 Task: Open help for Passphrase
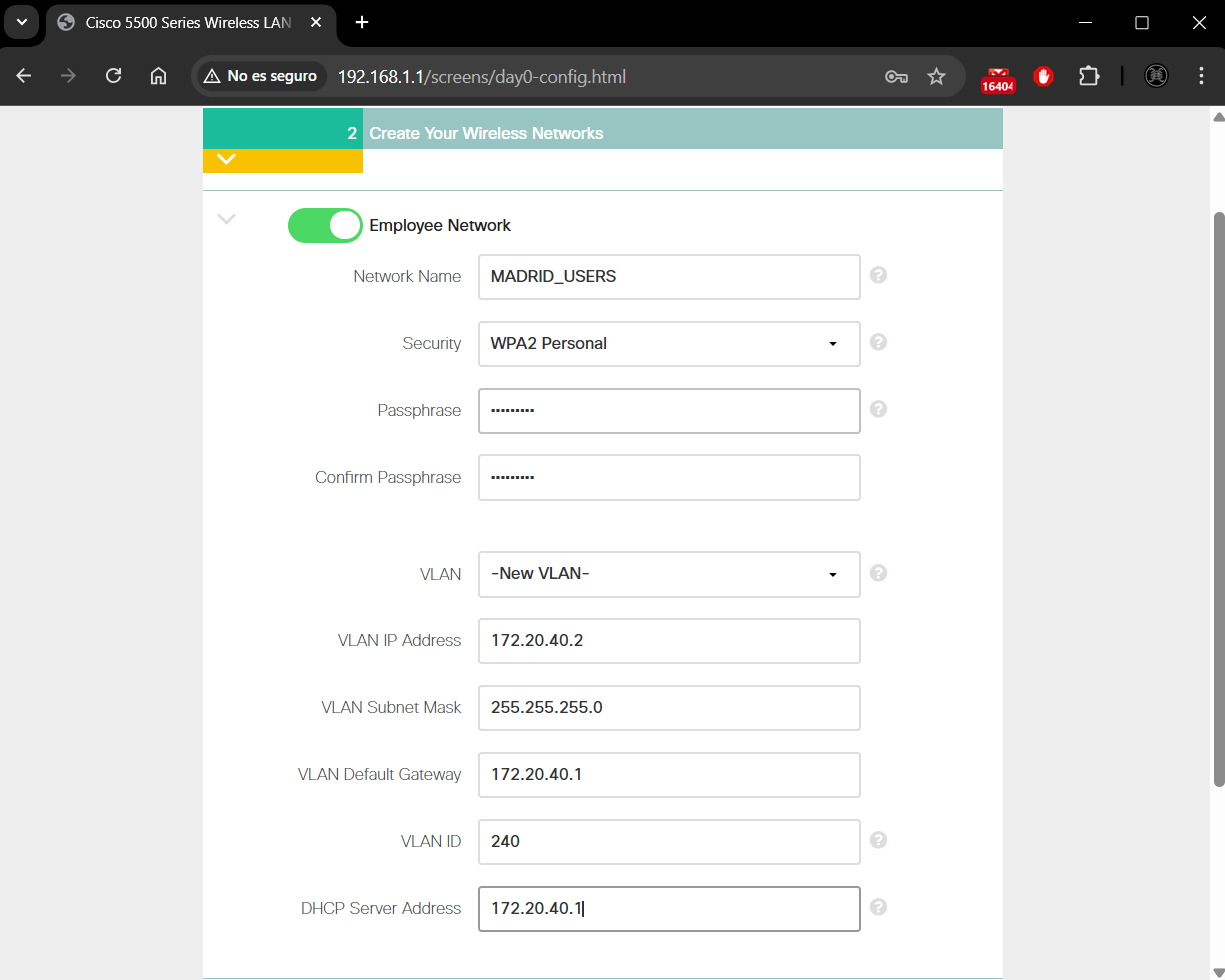878,409
